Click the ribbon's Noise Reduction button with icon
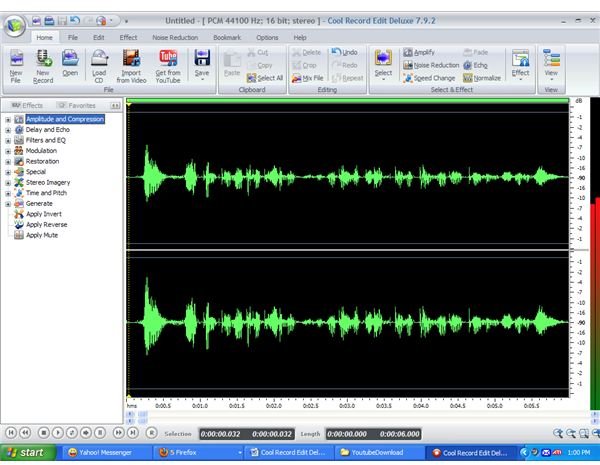This screenshot has height=465, width=600. [431, 65]
